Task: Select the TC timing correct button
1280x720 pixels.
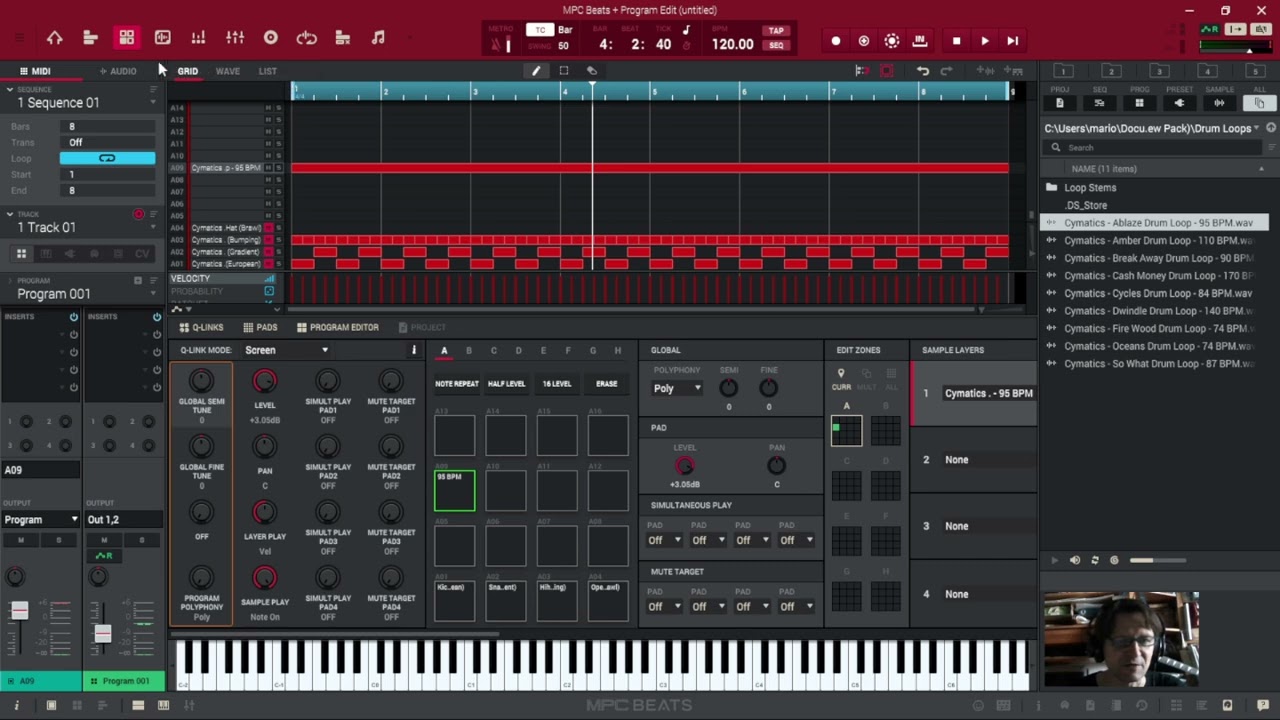Action: tap(540, 30)
